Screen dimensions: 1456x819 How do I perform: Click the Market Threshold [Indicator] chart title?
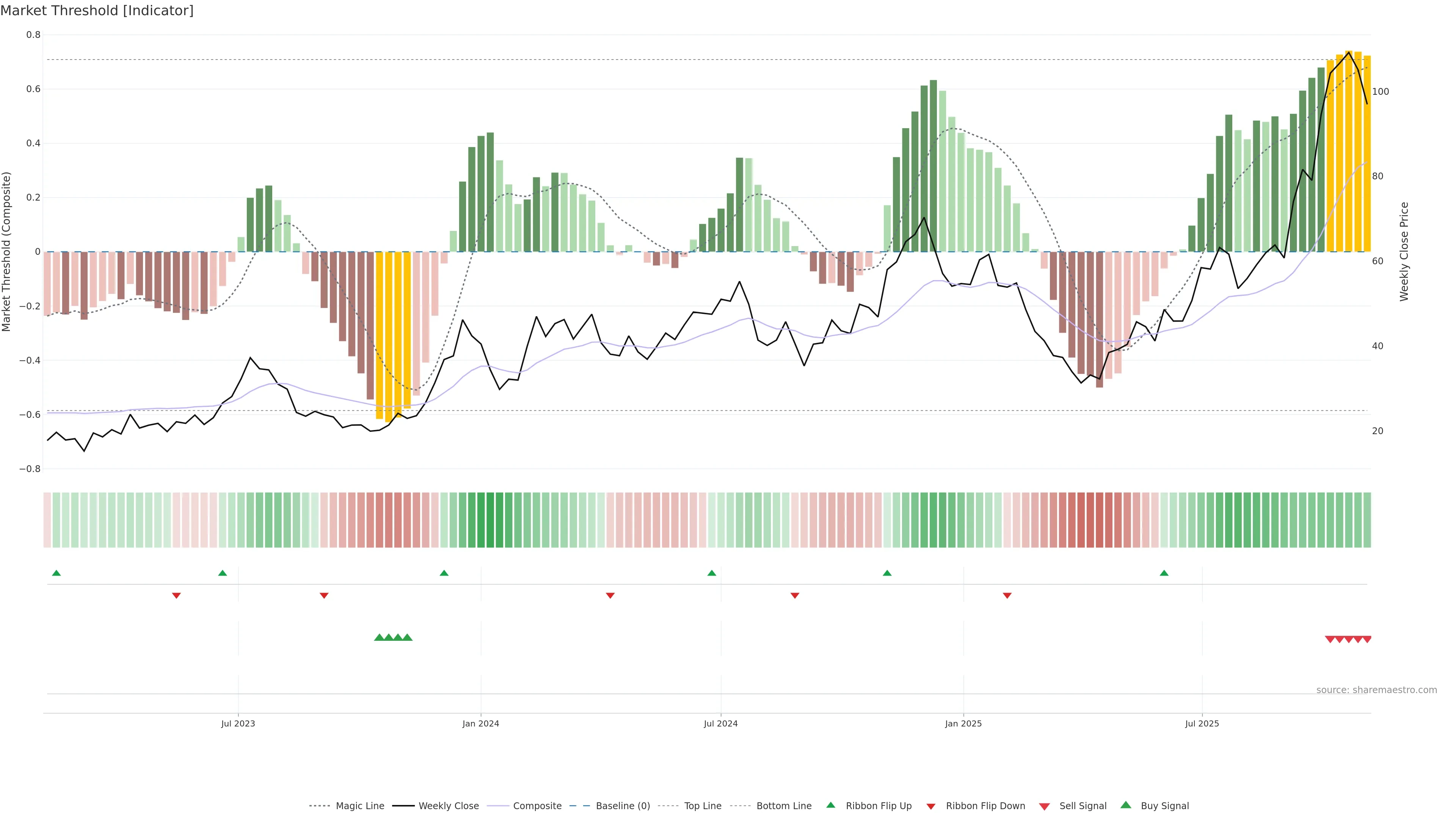click(97, 11)
